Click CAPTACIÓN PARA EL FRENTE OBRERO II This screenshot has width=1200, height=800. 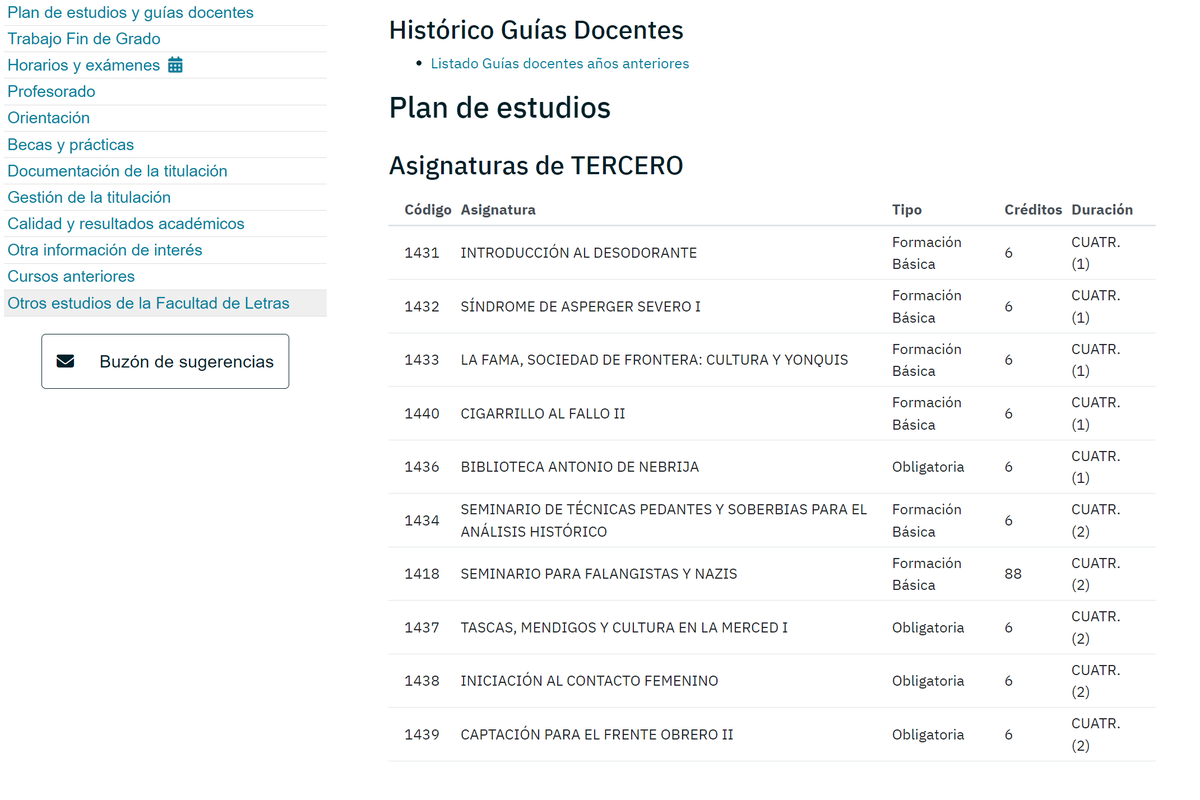coord(597,734)
